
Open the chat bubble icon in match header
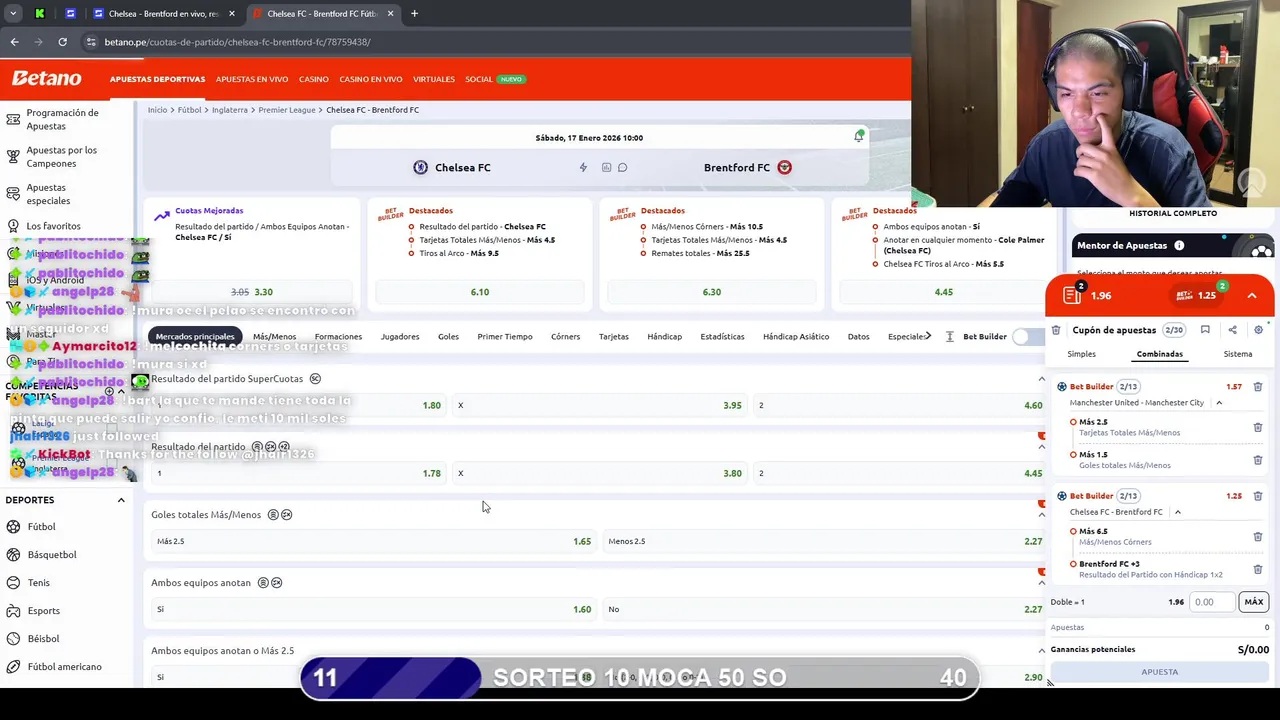point(622,167)
